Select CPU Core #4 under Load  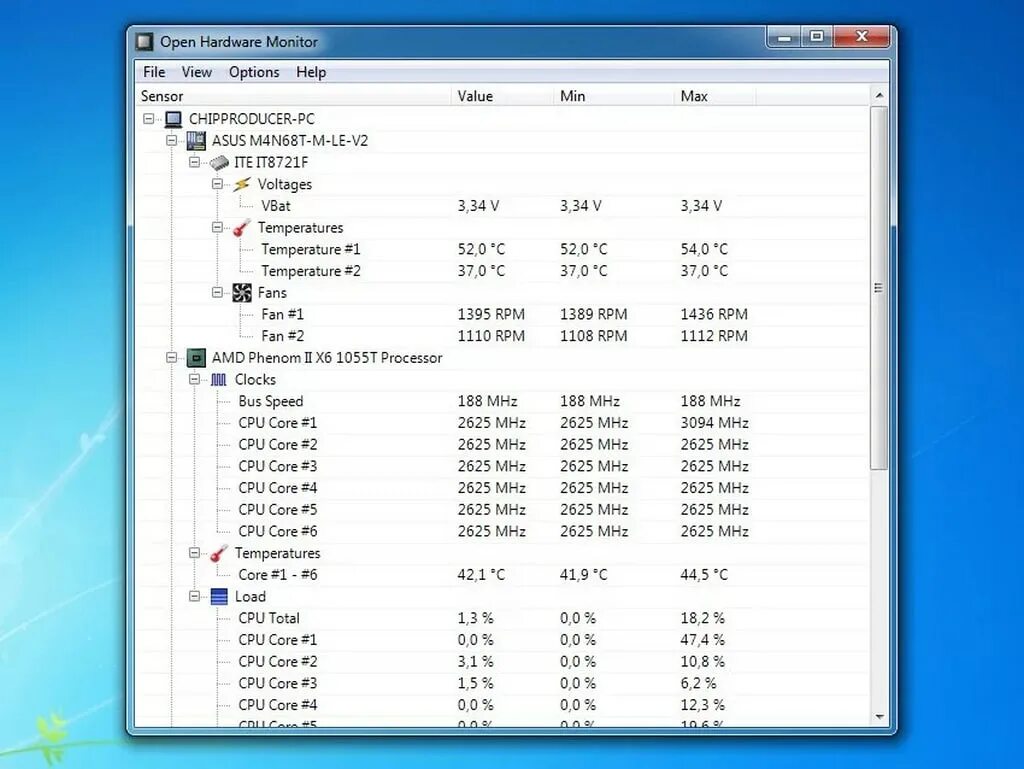[x=502, y=705]
